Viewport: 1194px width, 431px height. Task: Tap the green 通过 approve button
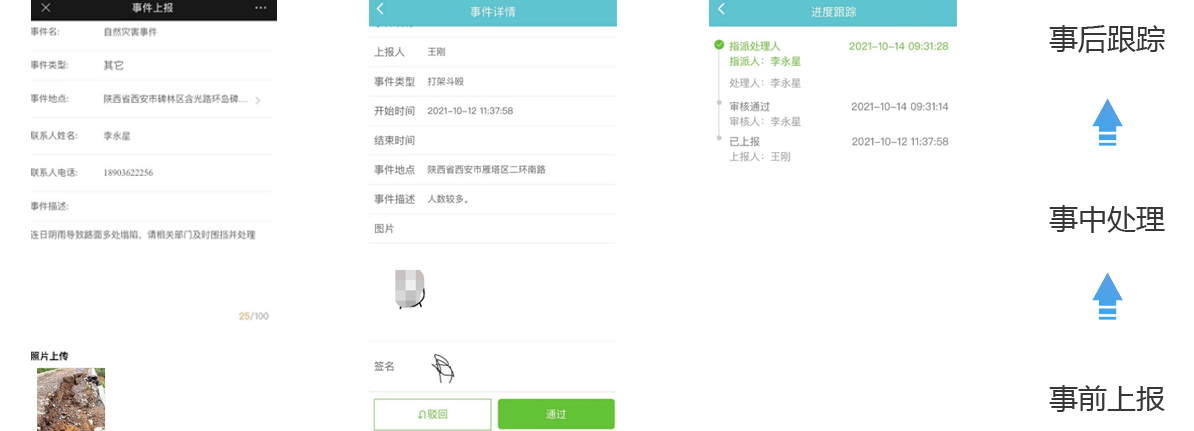(x=556, y=414)
